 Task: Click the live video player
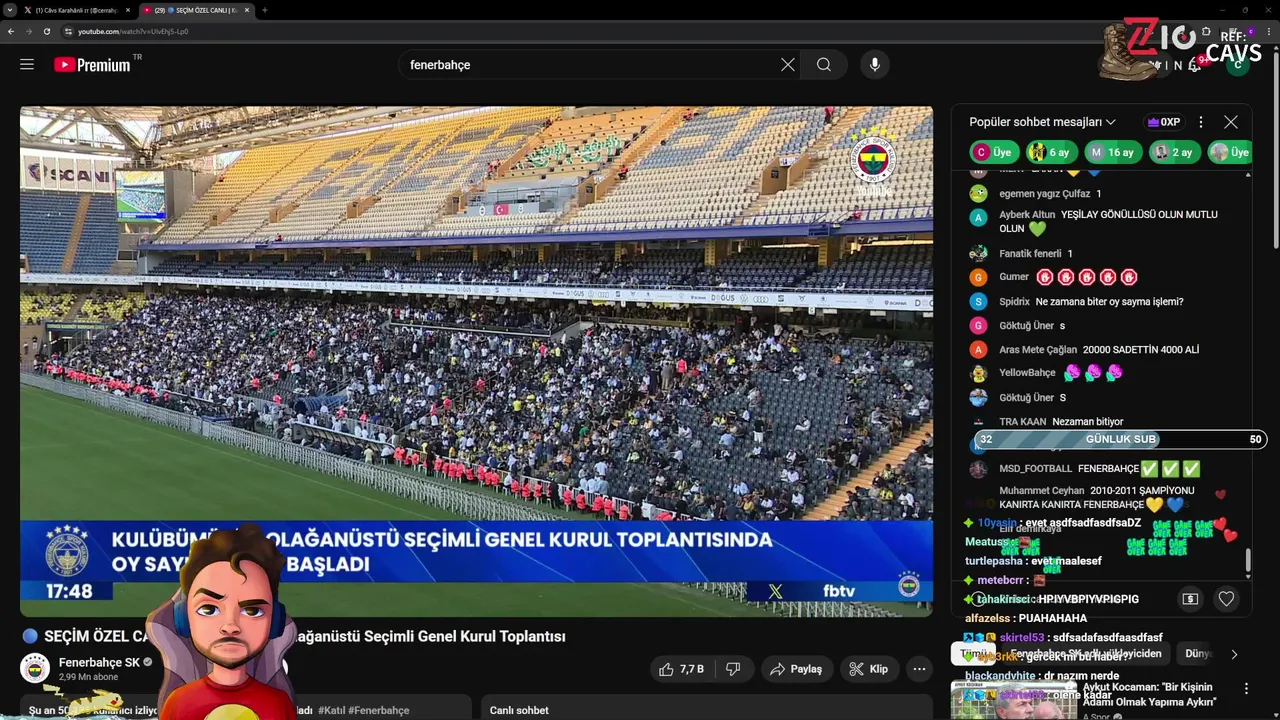[476, 361]
